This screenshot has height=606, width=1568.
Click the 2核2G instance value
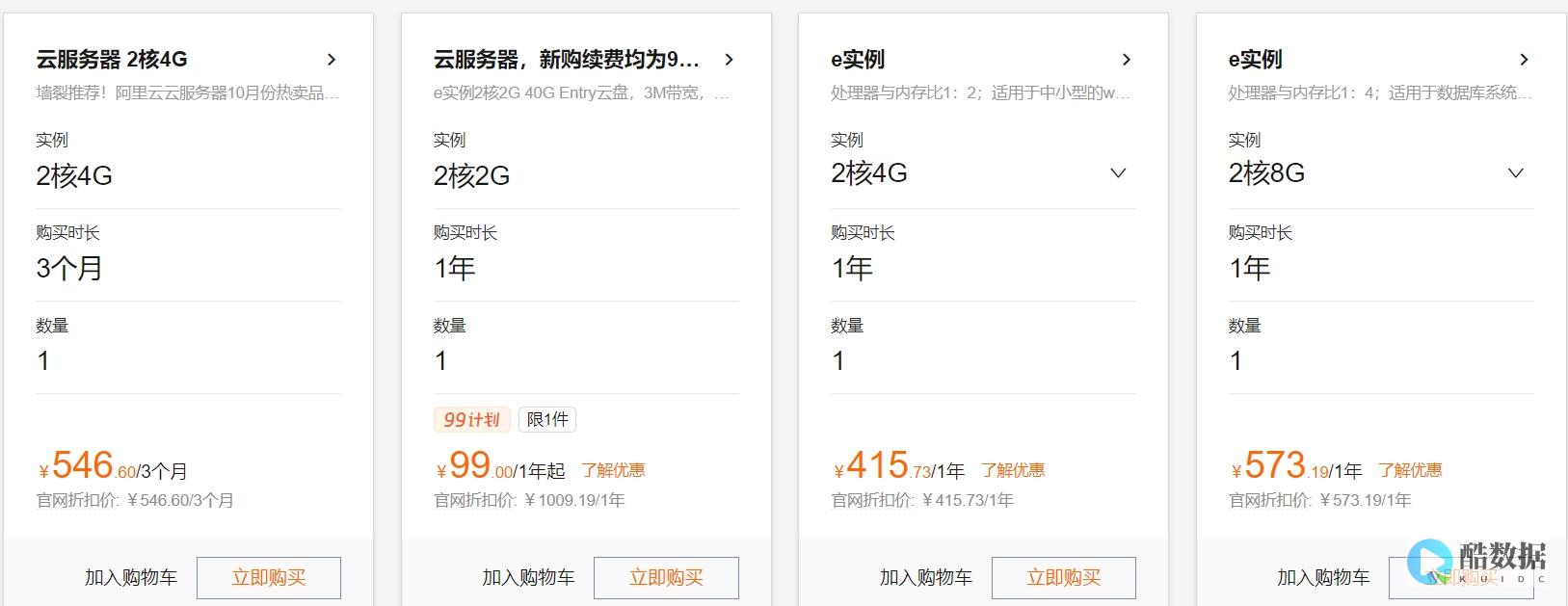coord(472,175)
